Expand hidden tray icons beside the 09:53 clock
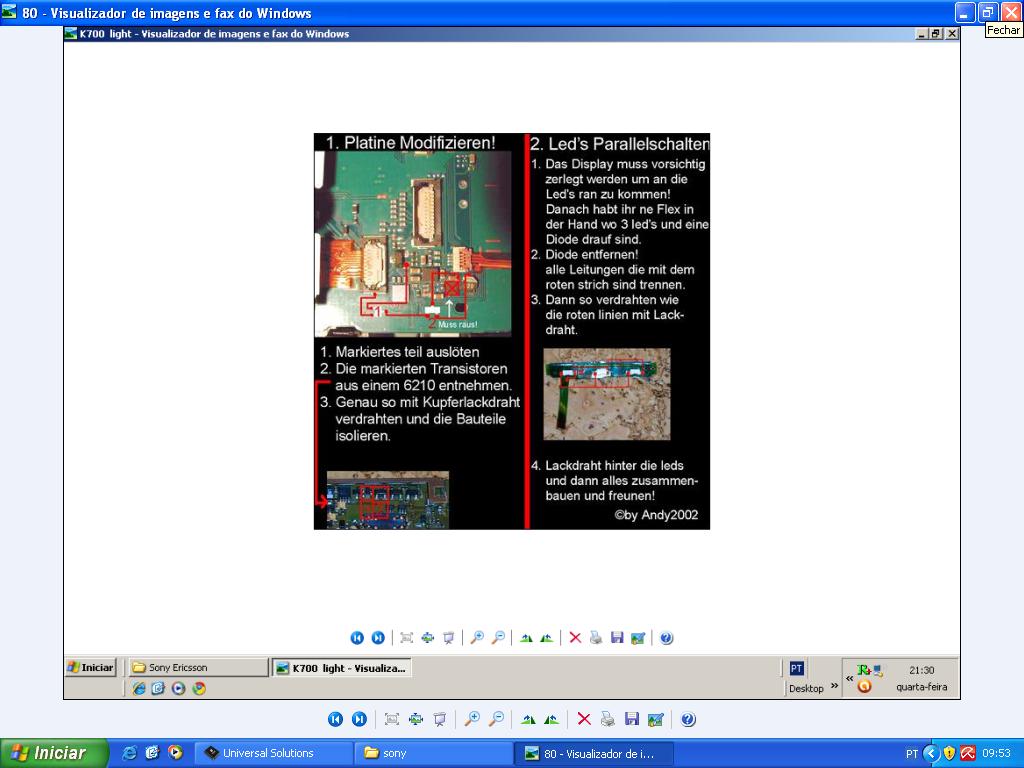The image size is (1024, 768). (931, 753)
